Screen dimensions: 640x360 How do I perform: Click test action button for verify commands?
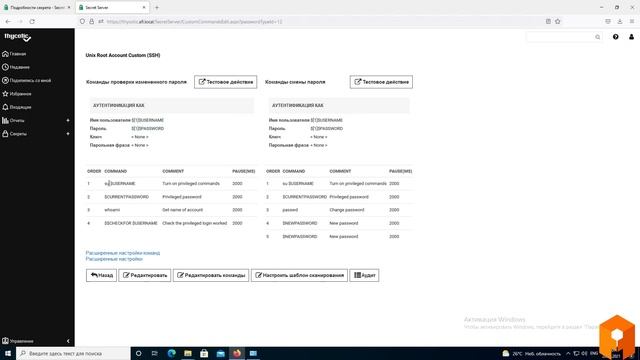point(225,82)
